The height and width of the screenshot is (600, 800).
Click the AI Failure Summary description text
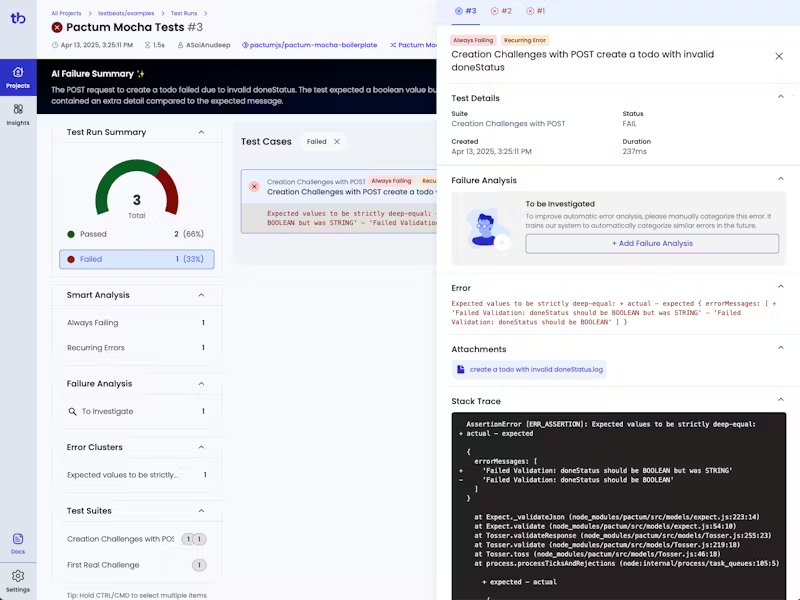[x=243, y=95]
